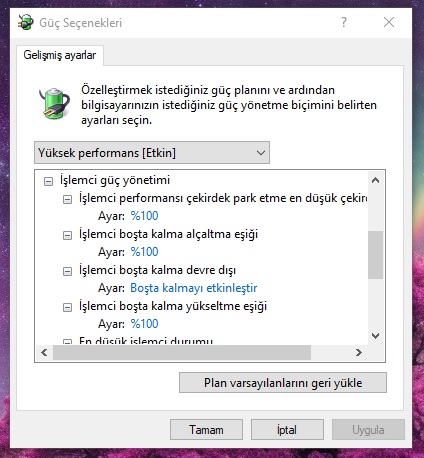
Task: Click the help question mark icon
Action: (344, 22)
